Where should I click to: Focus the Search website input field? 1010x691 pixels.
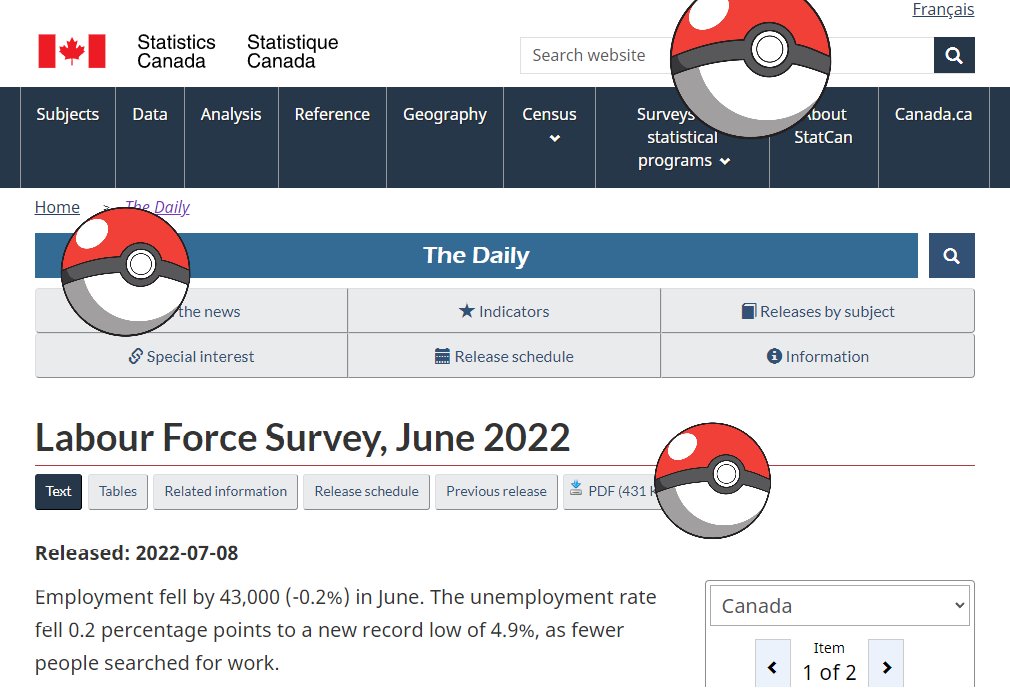click(x=727, y=55)
